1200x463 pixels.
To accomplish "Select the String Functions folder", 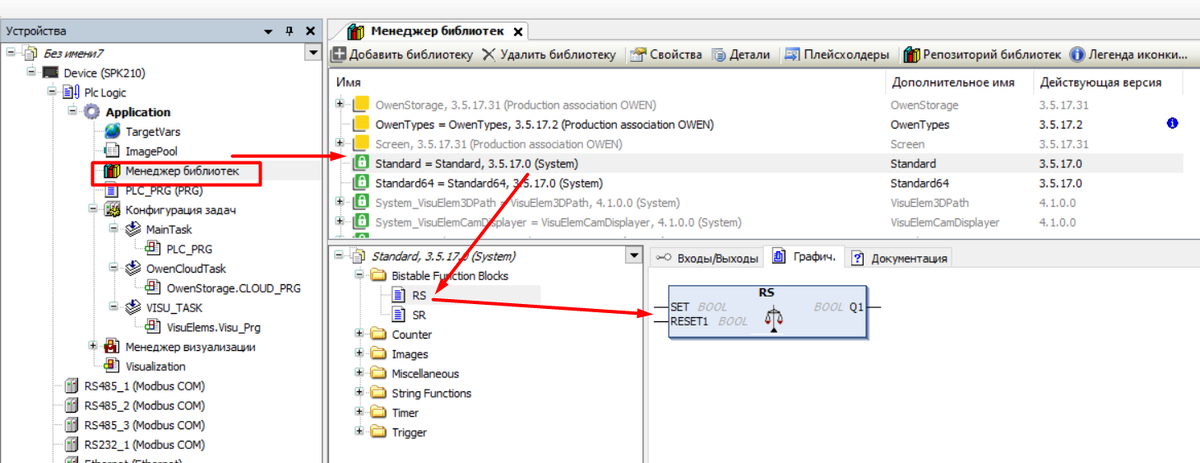I will click(431, 393).
